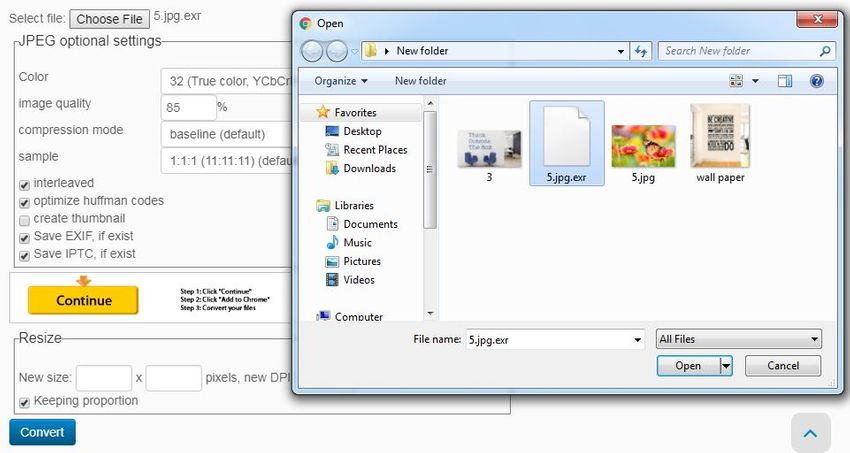The image size is (850, 453).
Task: Expand the All Files type dropdown
Action: click(738, 340)
